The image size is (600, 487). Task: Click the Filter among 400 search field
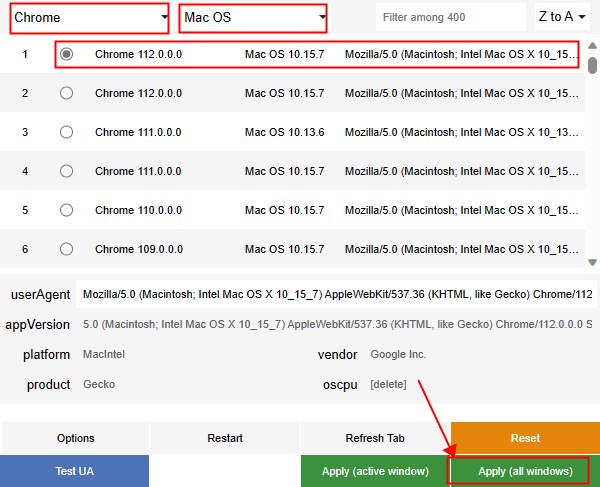(x=450, y=17)
